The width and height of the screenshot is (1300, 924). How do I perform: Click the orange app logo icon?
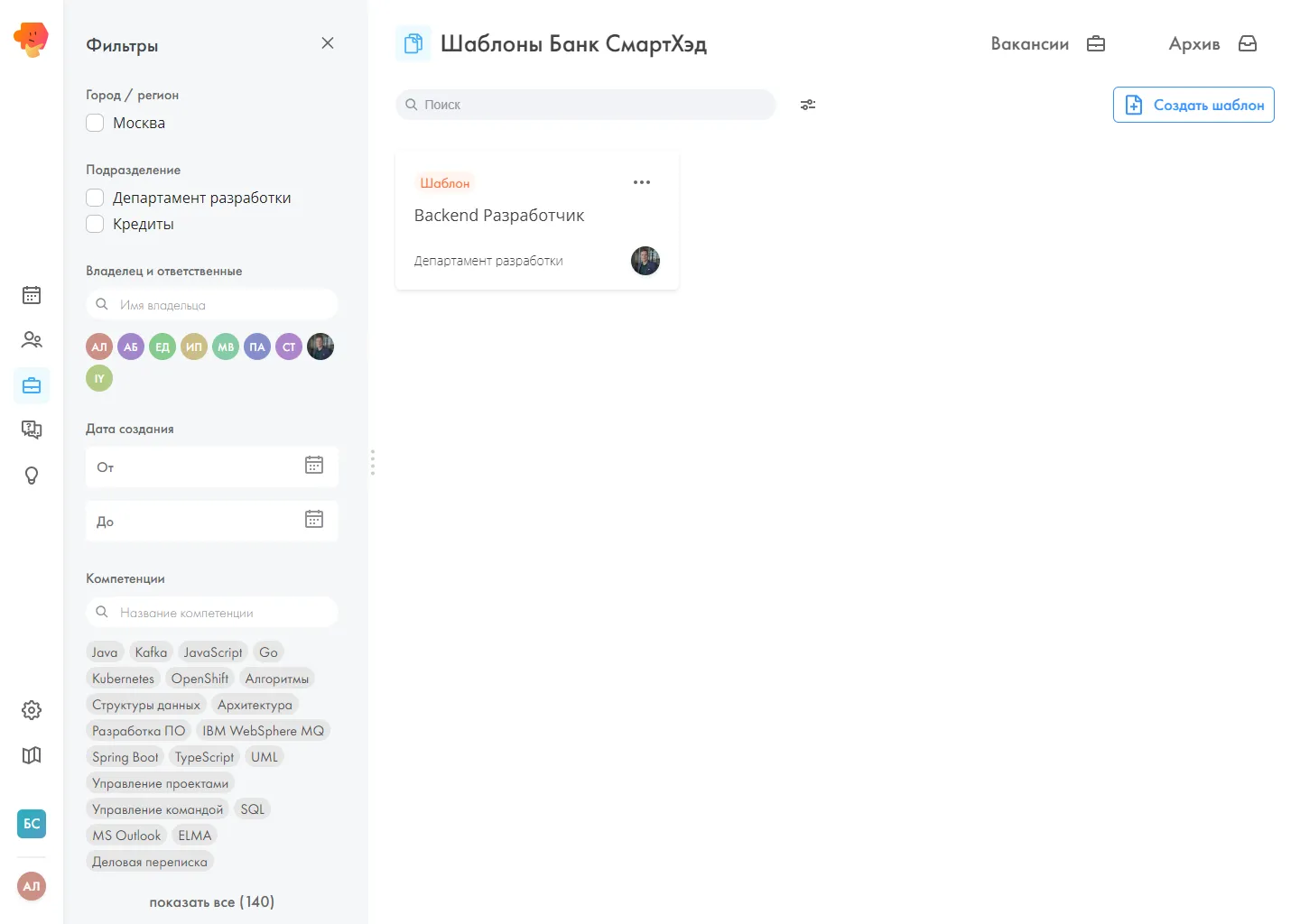coord(31,39)
